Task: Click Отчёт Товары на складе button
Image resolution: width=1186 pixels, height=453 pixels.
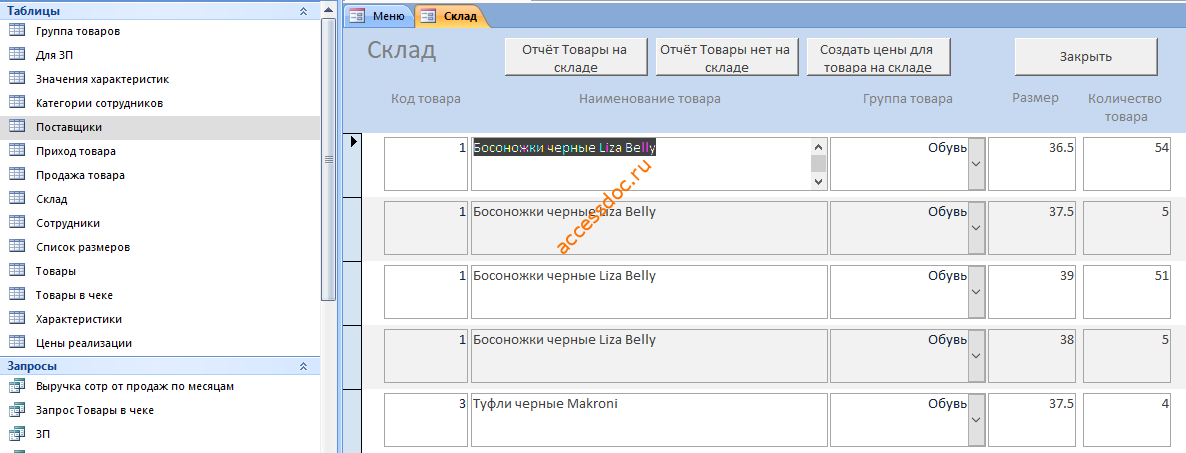Action: coord(575,57)
